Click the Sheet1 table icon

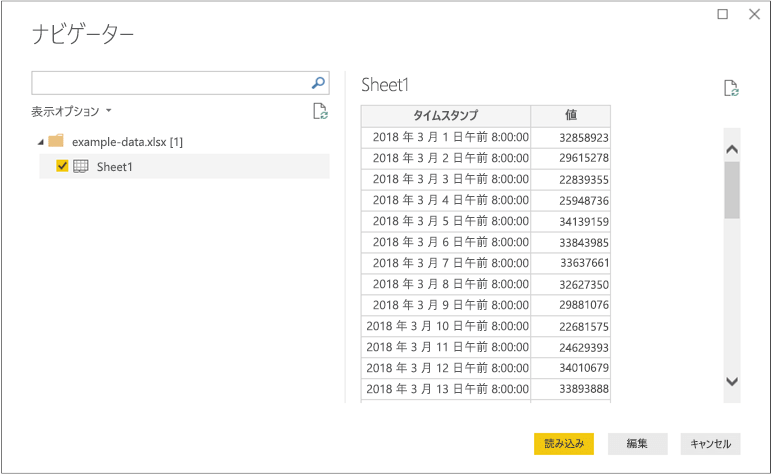point(81,166)
